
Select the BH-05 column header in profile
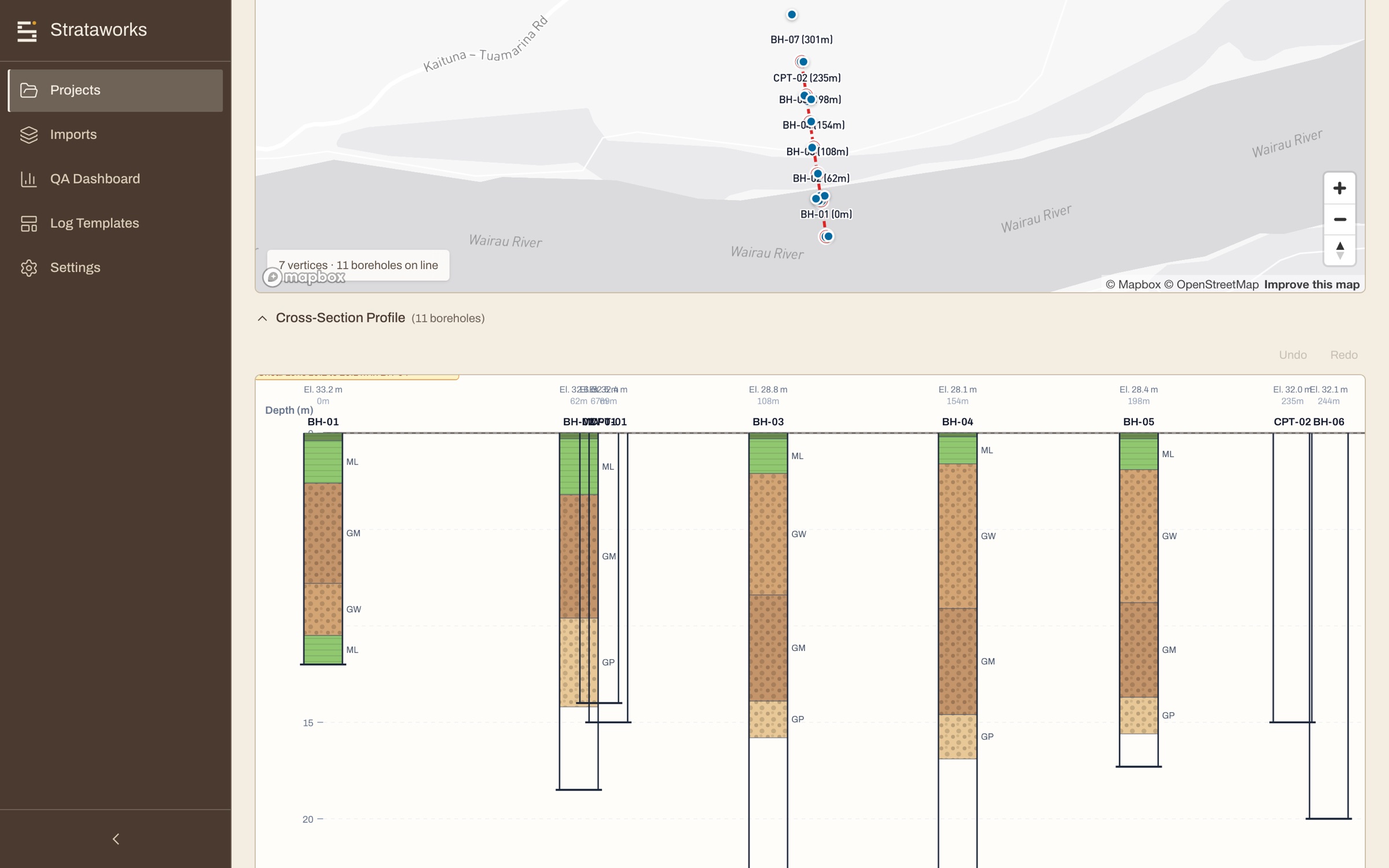click(x=1138, y=422)
